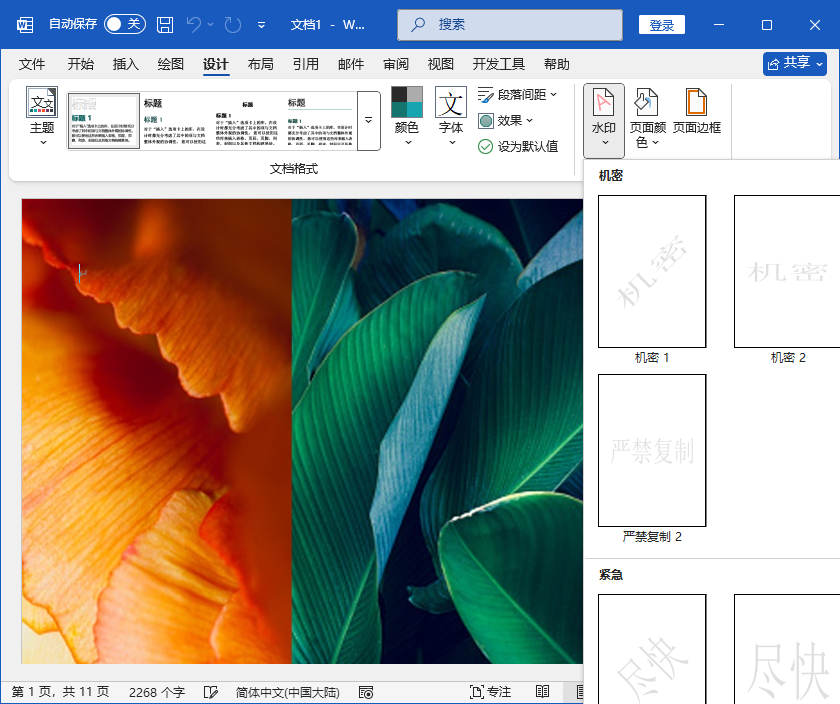
Task: Click the 设为默认值 checkmark button
Action: (x=518, y=147)
